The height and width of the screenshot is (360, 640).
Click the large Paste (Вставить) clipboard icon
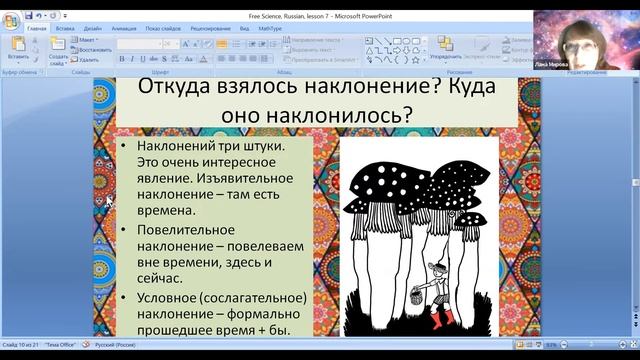coord(18,44)
